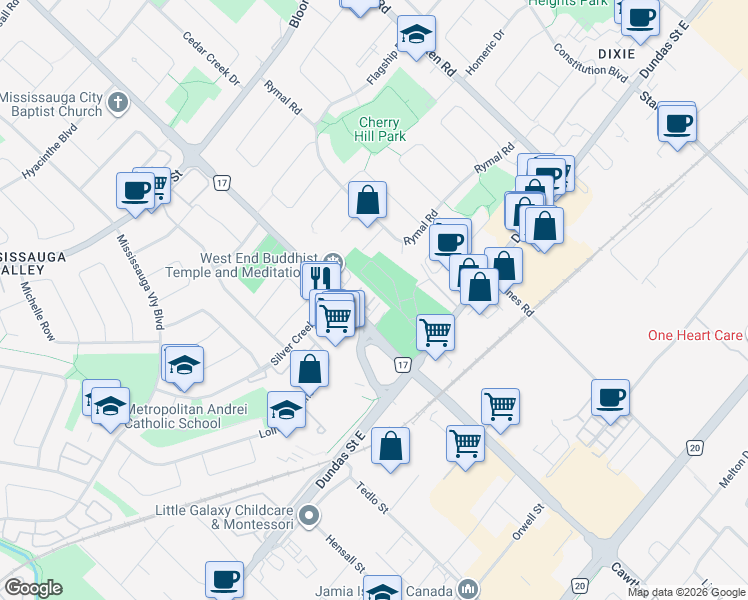Click the Homeric Dr street label
The height and width of the screenshot is (600, 748).
tap(485, 52)
